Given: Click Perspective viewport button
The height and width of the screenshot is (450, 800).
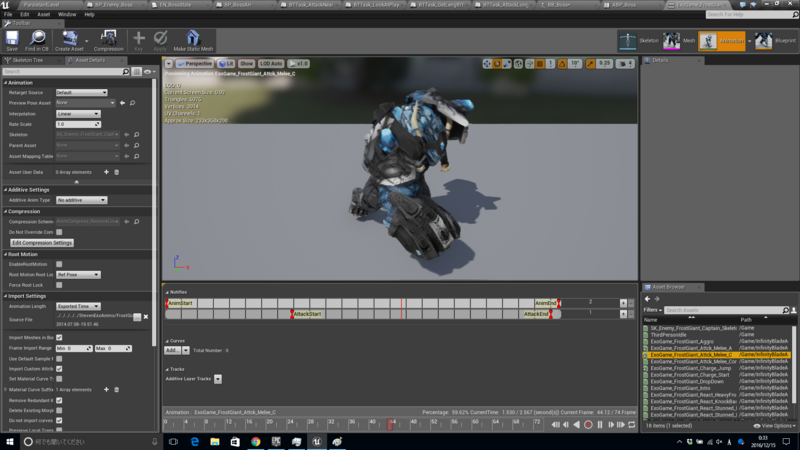Looking at the screenshot, I should tap(194, 64).
